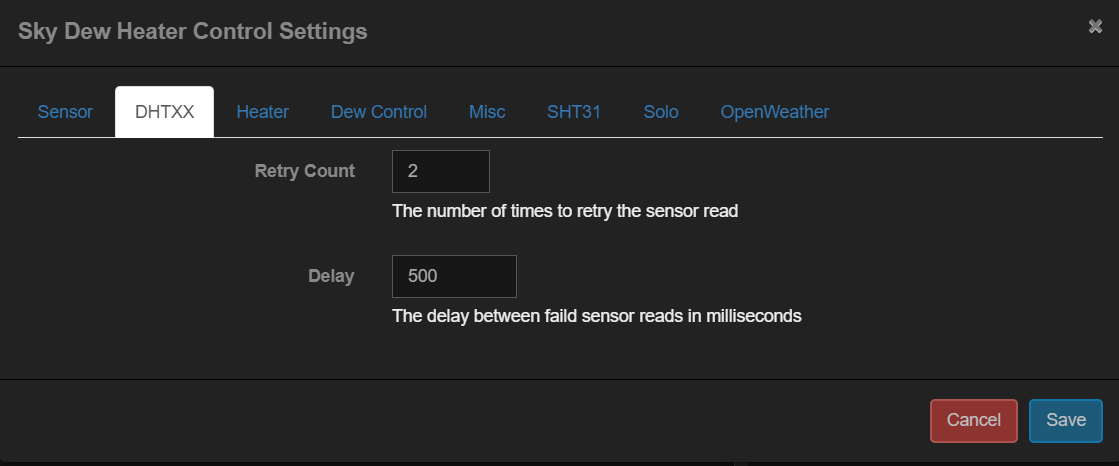The height and width of the screenshot is (466, 1119).
Task: Show the Misc settings tab
Action: 487,112
